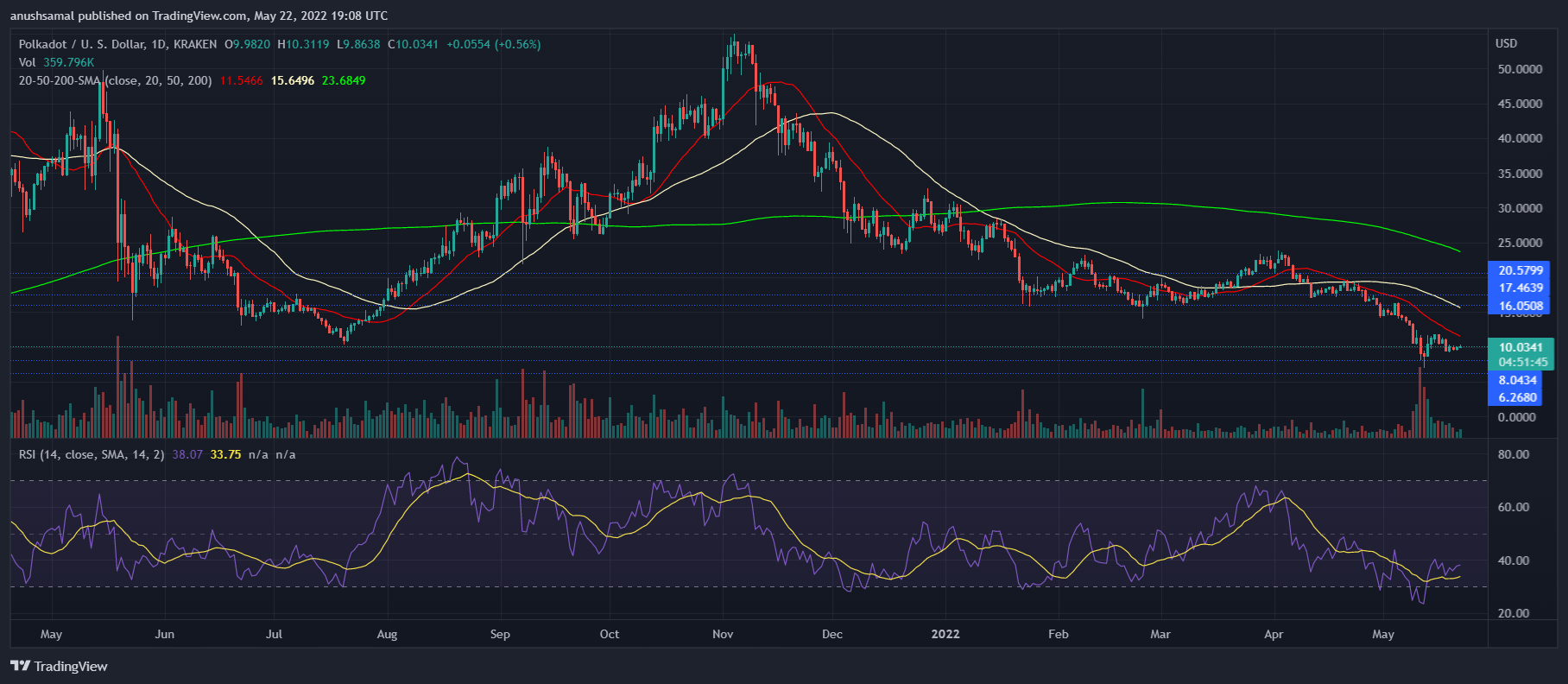Click the USD currency label on price axis
The width and height of the screenshot is (1568, 684).
pos(1506,43)
